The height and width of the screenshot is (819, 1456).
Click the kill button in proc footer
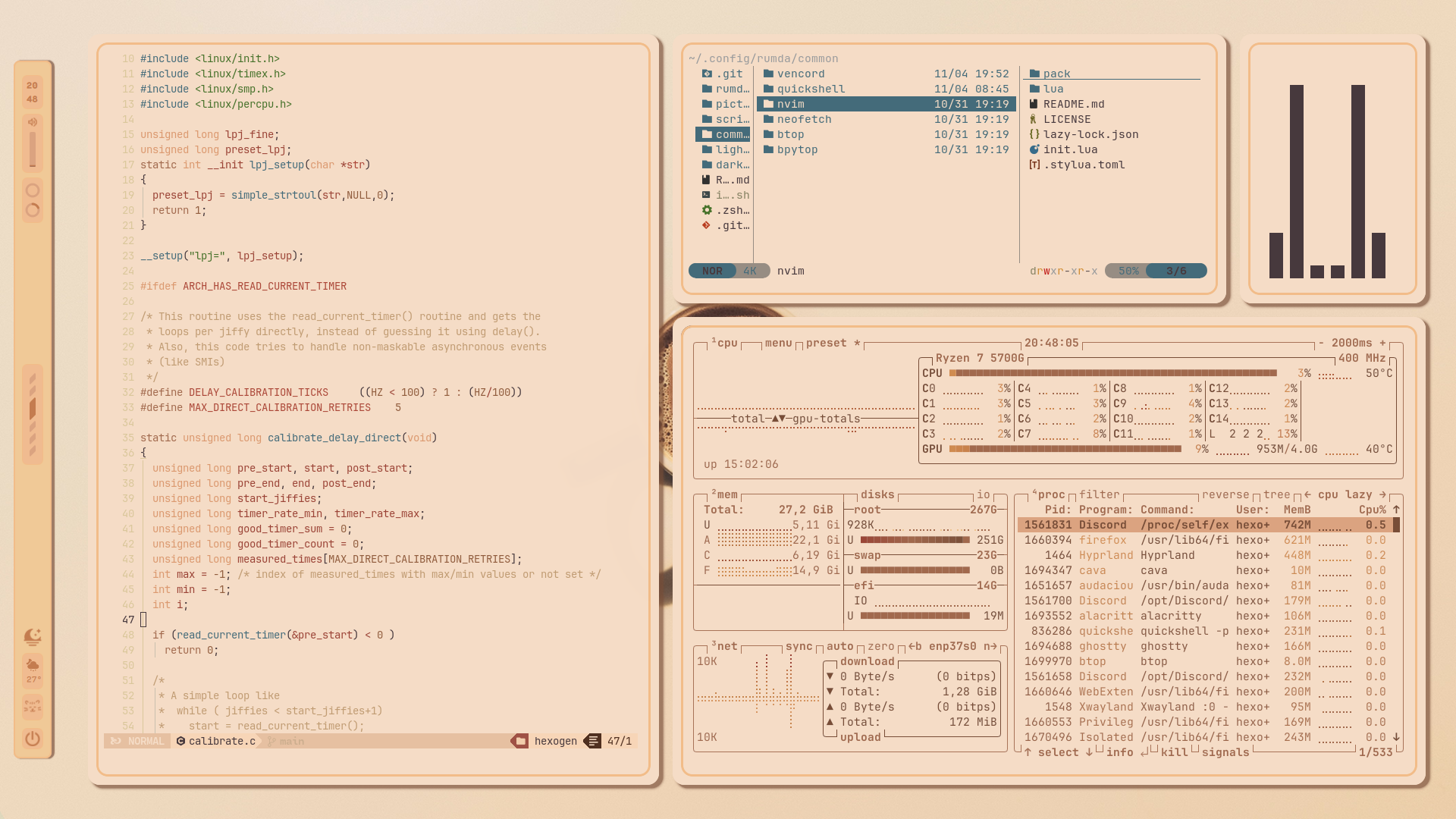point(1174,752)
